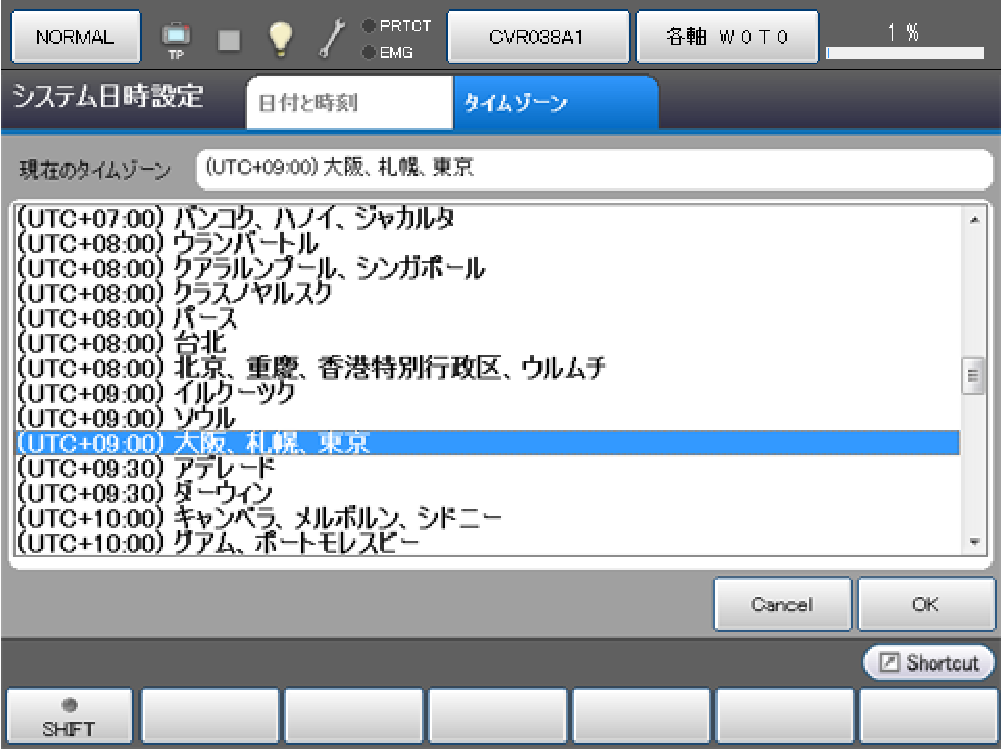Screen dimensions: 1001x749
Task: Click the TP teach pendant icon
Action: click(176, 38)
